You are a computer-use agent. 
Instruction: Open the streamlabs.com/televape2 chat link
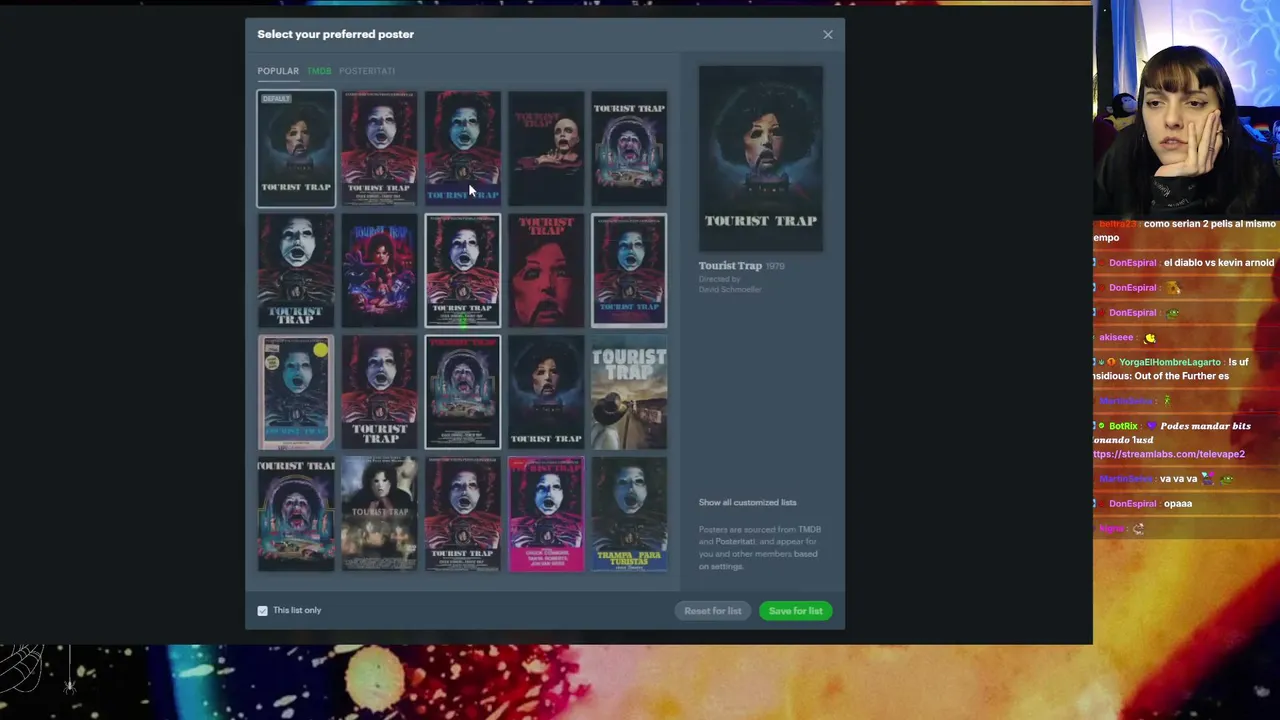(1169, 454)
